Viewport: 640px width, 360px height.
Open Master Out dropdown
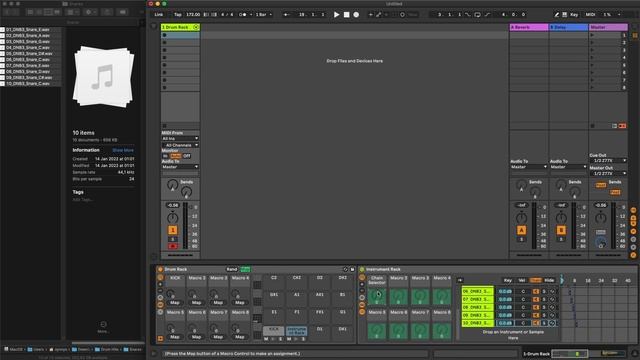[x=608, y=173]
